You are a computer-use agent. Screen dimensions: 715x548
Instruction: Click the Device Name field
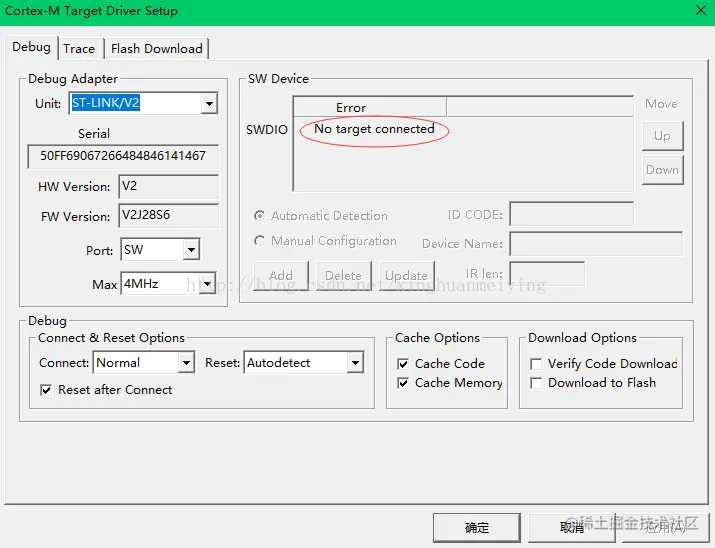tap(596, 243)
